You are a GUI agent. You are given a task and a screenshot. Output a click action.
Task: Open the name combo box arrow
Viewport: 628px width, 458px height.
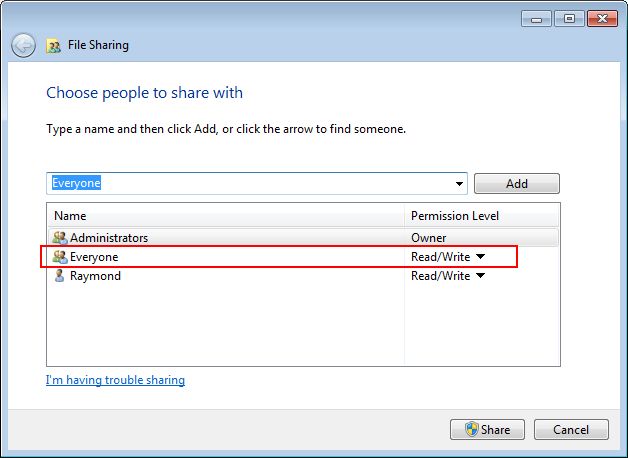point(459,184)
